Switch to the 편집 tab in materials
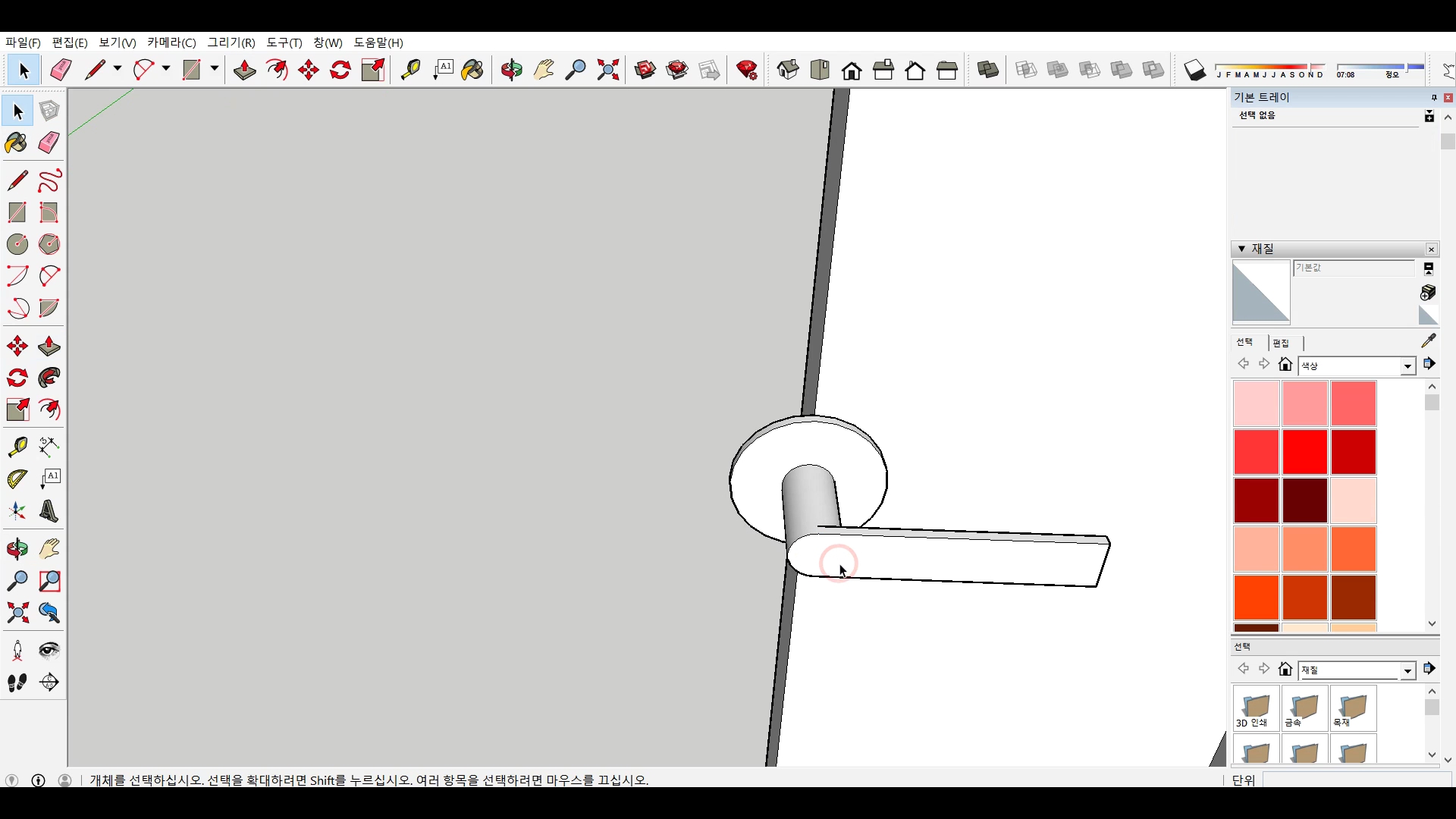The width and height of the screenshot is (1456, 819). pyautogui.click(x=1281, y=343)
